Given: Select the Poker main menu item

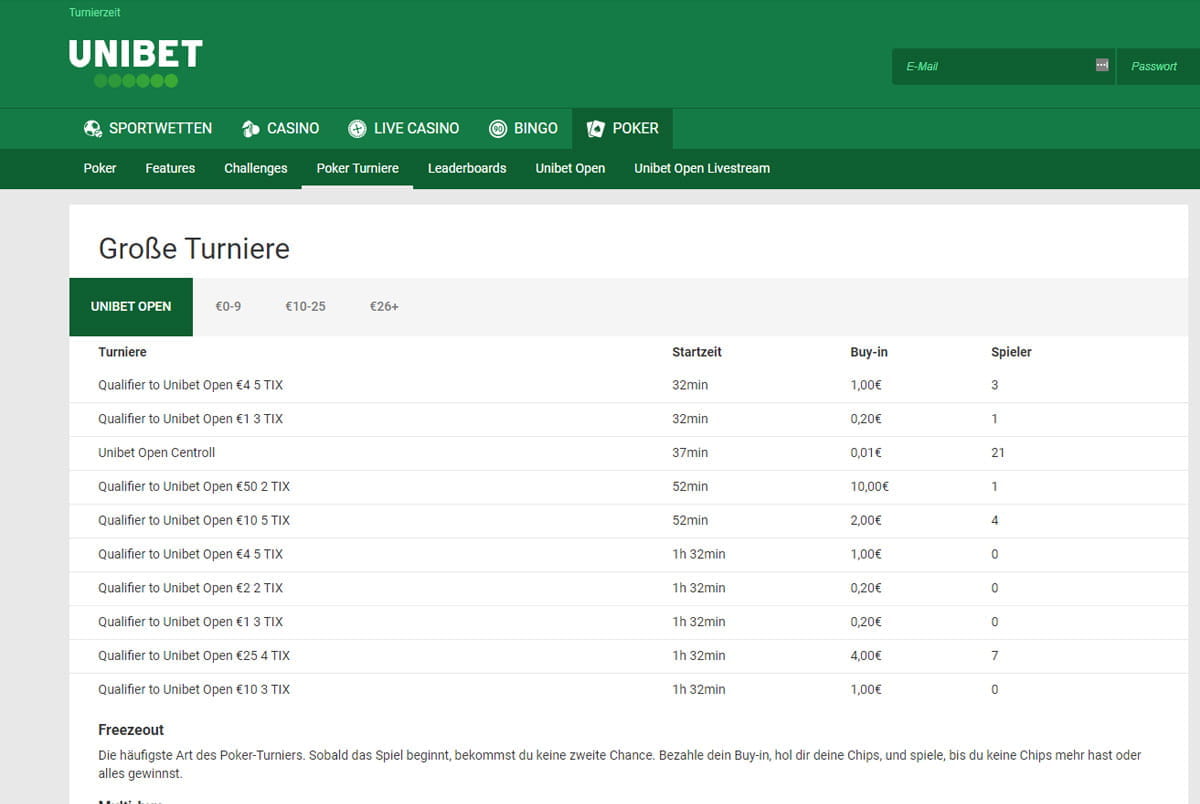Looking at the screenshot, I should click(x=622, y=129).
